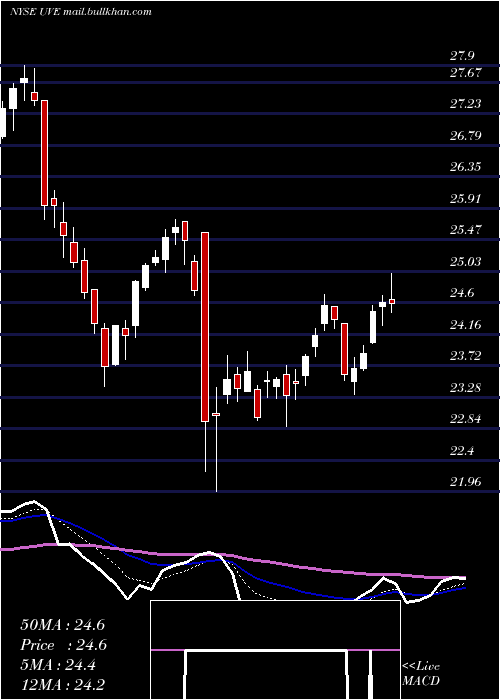
Task: Click the 27.67 price axis label
Action: pos(466,72)
